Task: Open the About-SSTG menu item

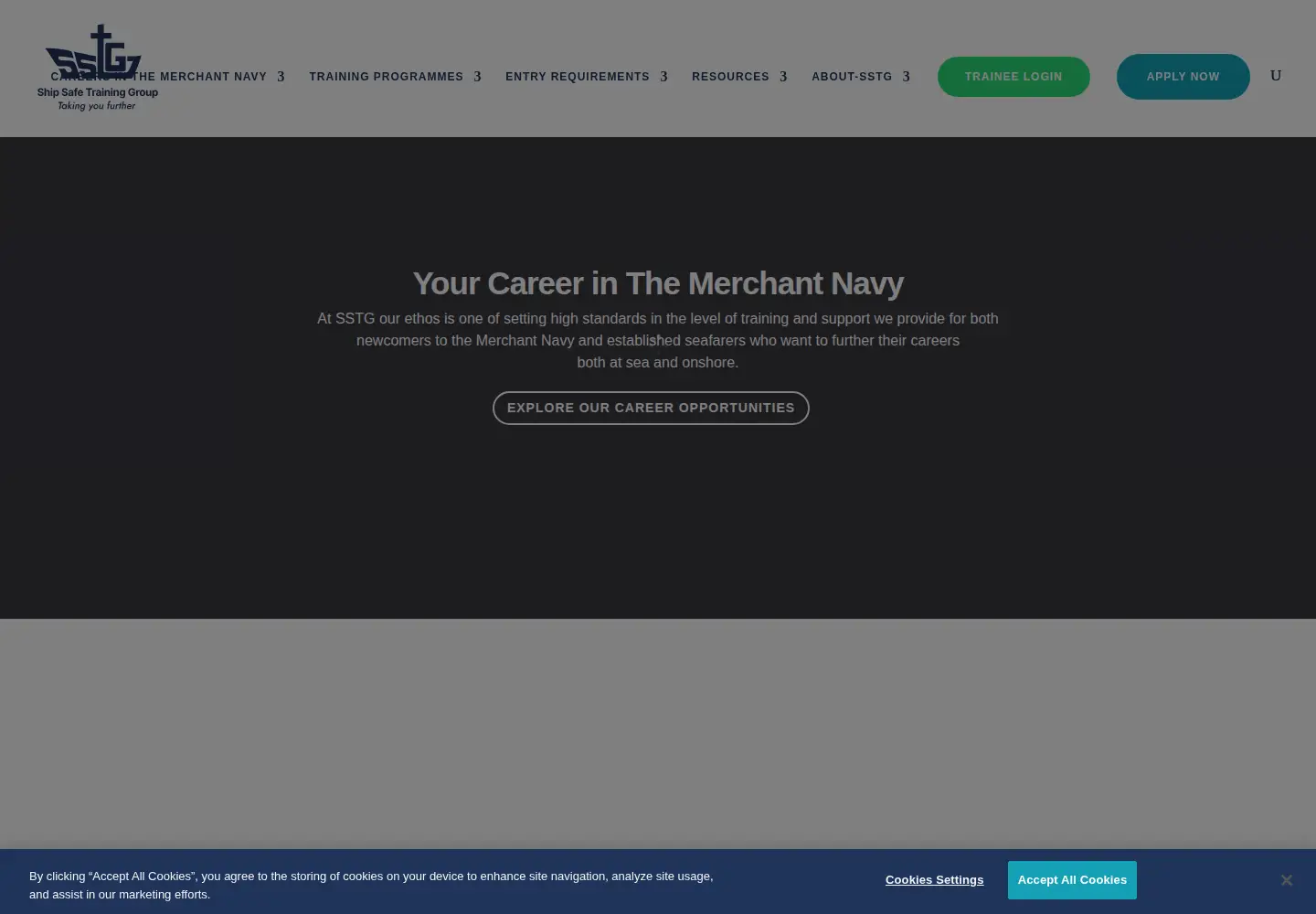Action: 852,77
